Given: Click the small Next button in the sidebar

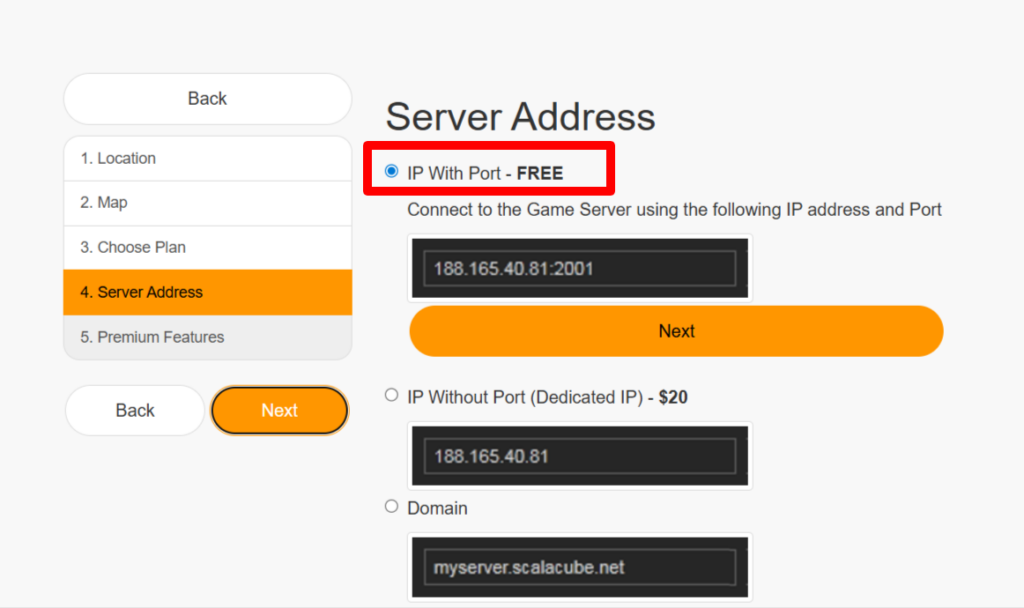Looking at the screenshot, I should [x=279, y=410].
